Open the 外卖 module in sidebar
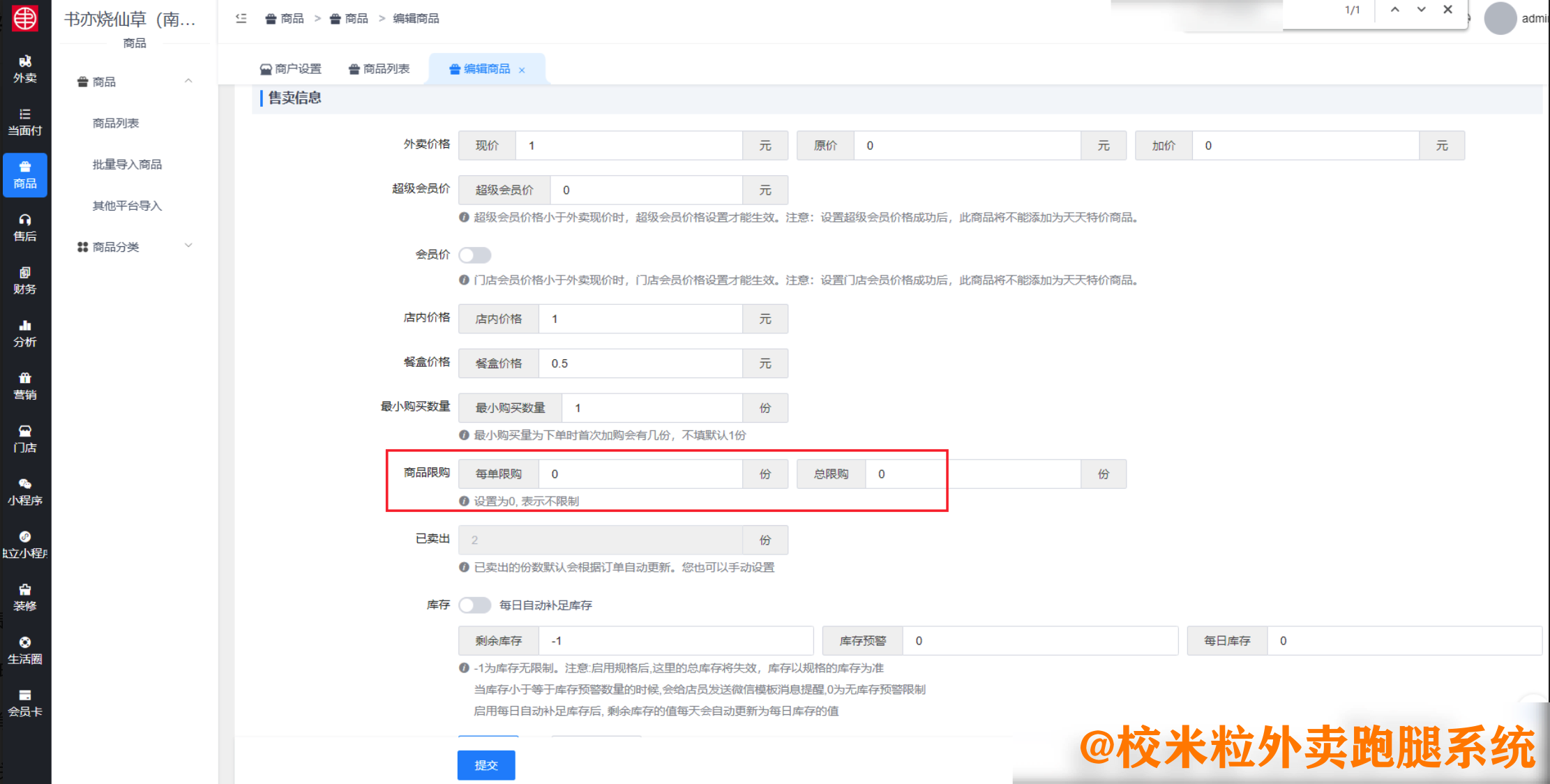Screen dimensions: 1550x784 [25, 70]
